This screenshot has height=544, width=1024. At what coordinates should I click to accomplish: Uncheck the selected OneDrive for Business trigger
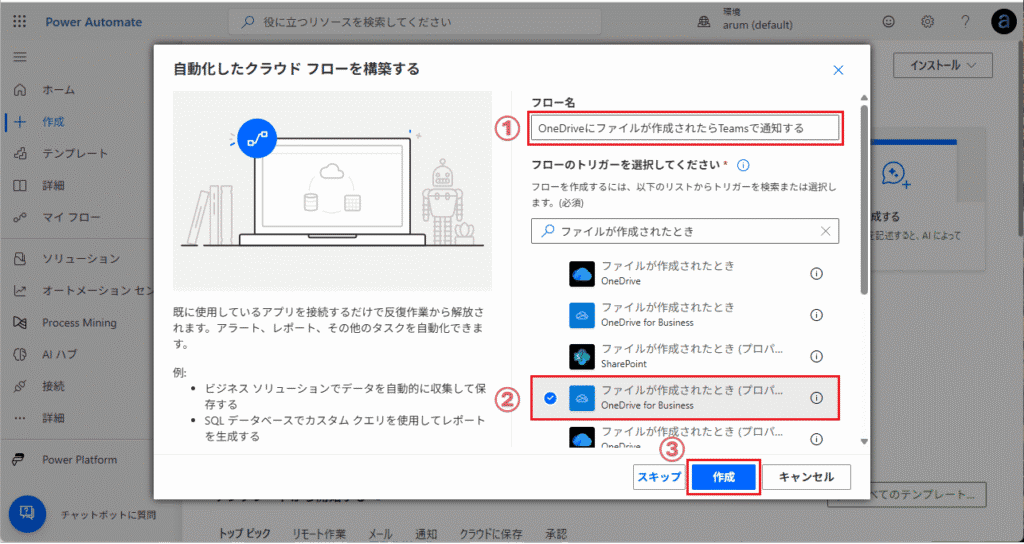(551, 398)
